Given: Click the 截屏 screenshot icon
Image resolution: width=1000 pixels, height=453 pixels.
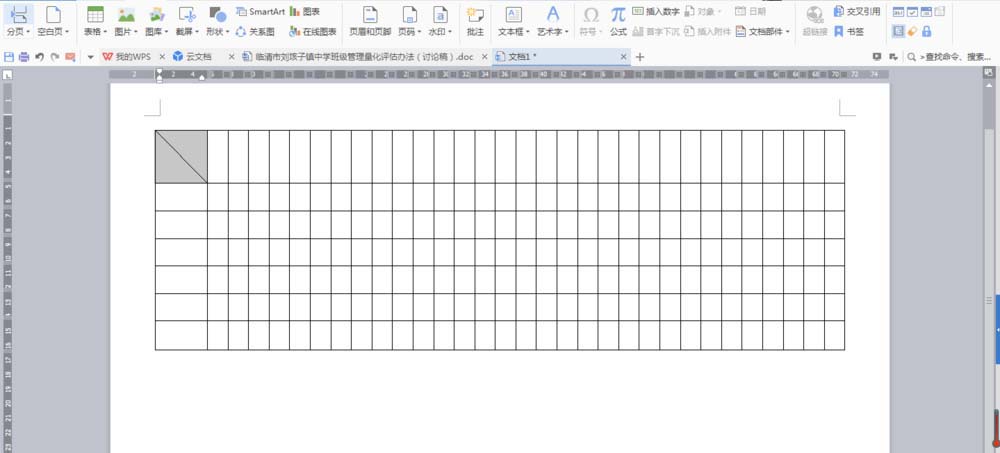Looking at the screenshot, I should (x=187, y=14).
